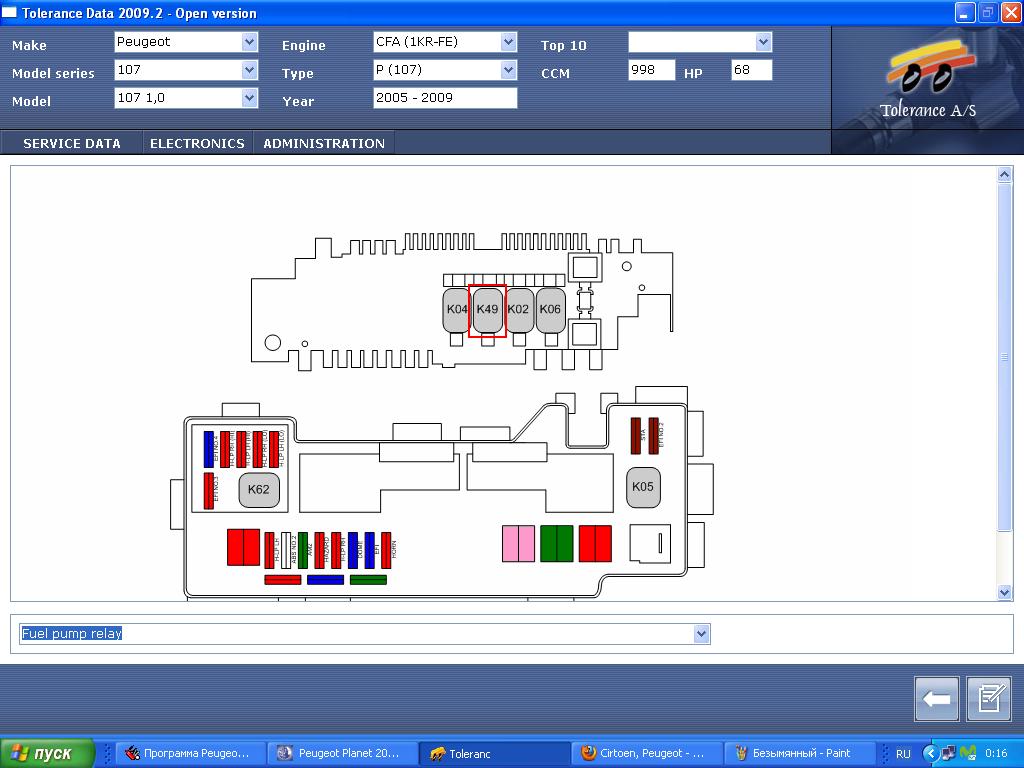Image resolution: width=1024 pixels, height=768 pixels.
Task: Click the large green fuse block
Action: 556,543
